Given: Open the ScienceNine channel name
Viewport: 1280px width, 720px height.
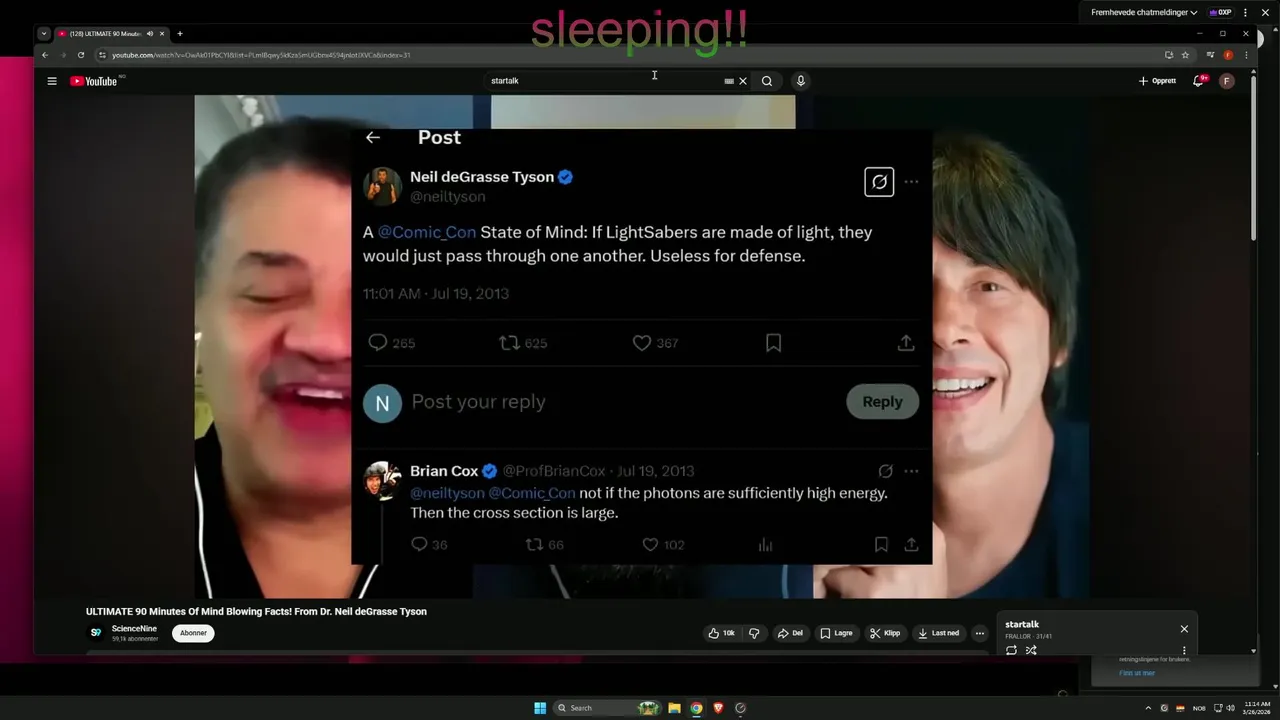Looking at the screenshot, I should coord(134,629).
